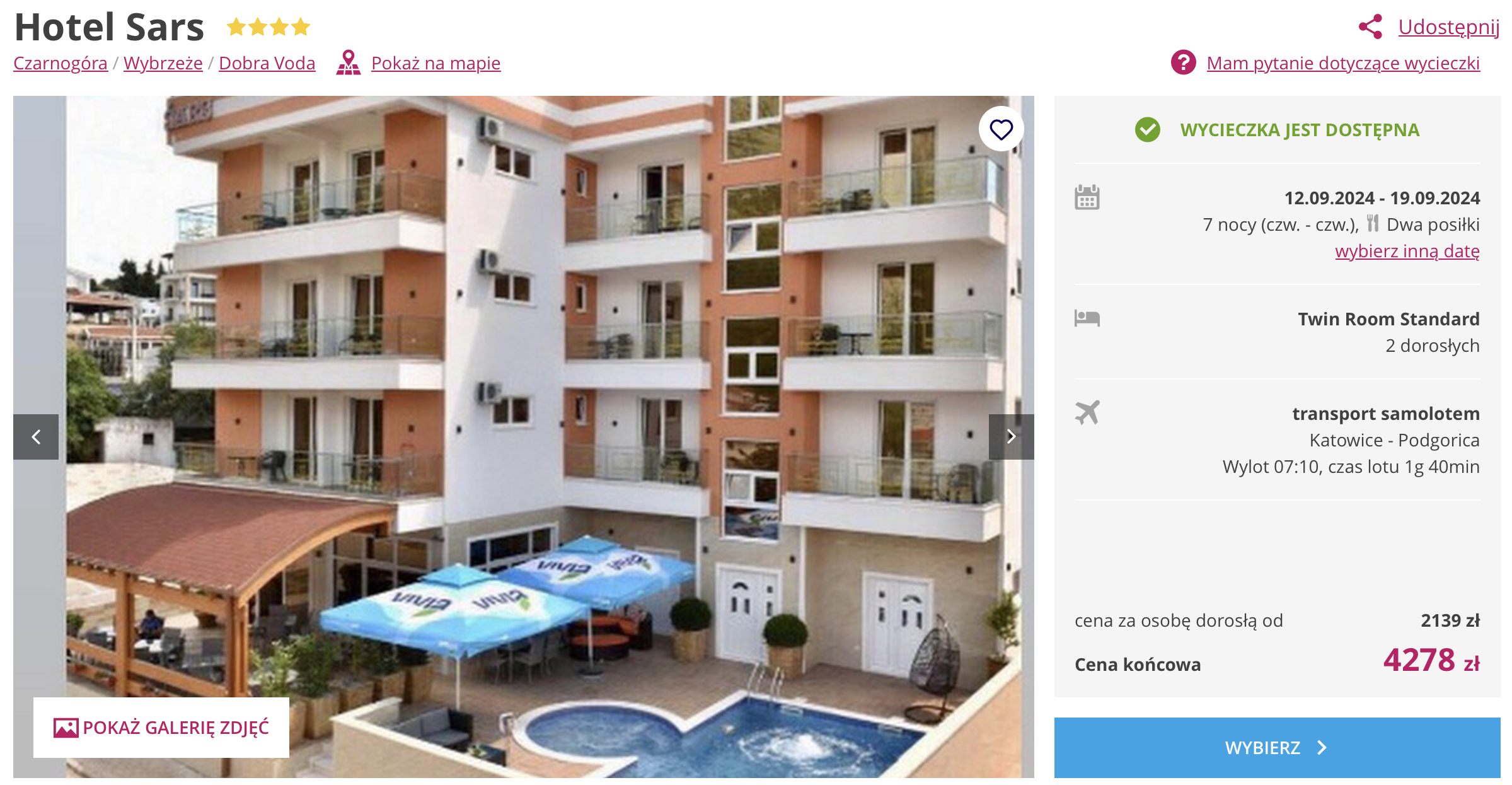Viewport: 1512px width, 785px height.
Task: Open the Dobra Voda location link
Action: click(267, 63)
